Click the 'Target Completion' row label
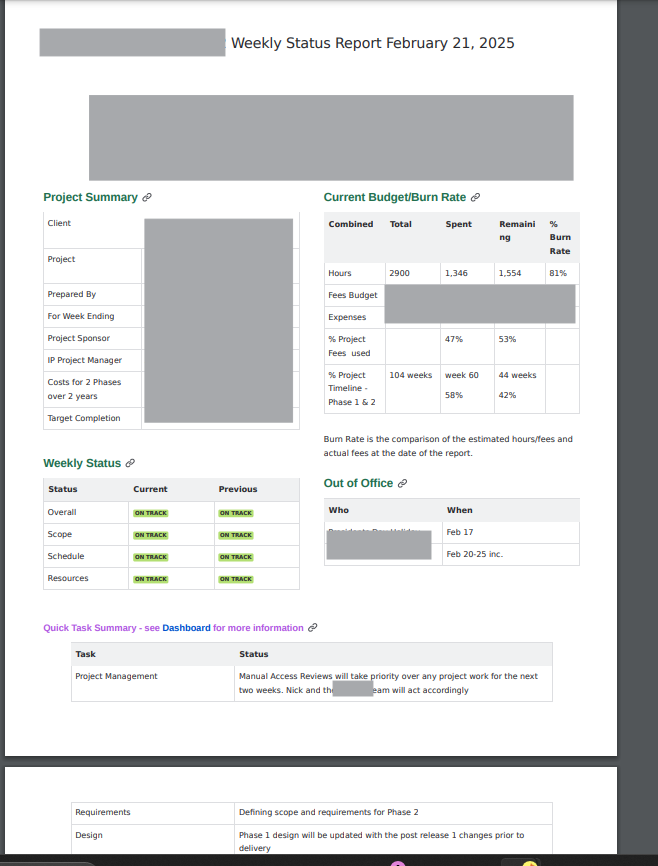 tap(84, 418)
